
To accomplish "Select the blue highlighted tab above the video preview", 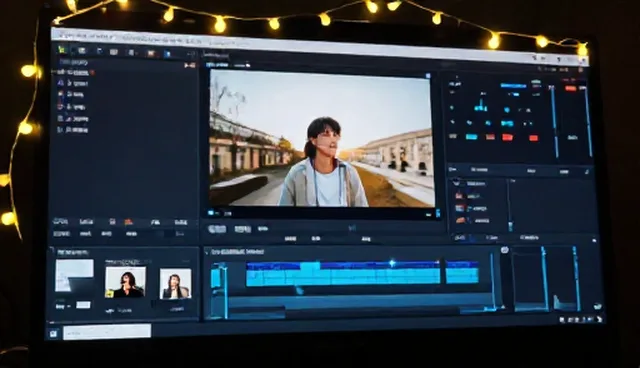I will tap(217, 64).
